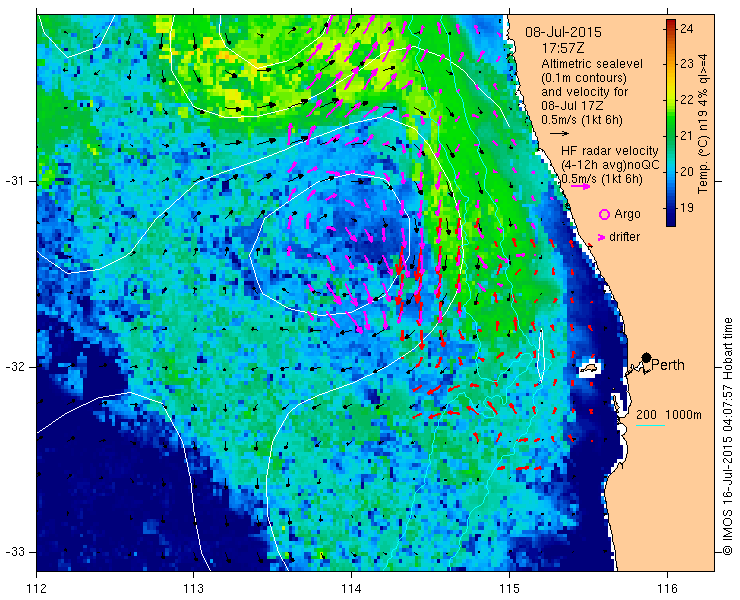Click the 112 longitude axis label
740x600 pixels.
click(x=36, y=589)
